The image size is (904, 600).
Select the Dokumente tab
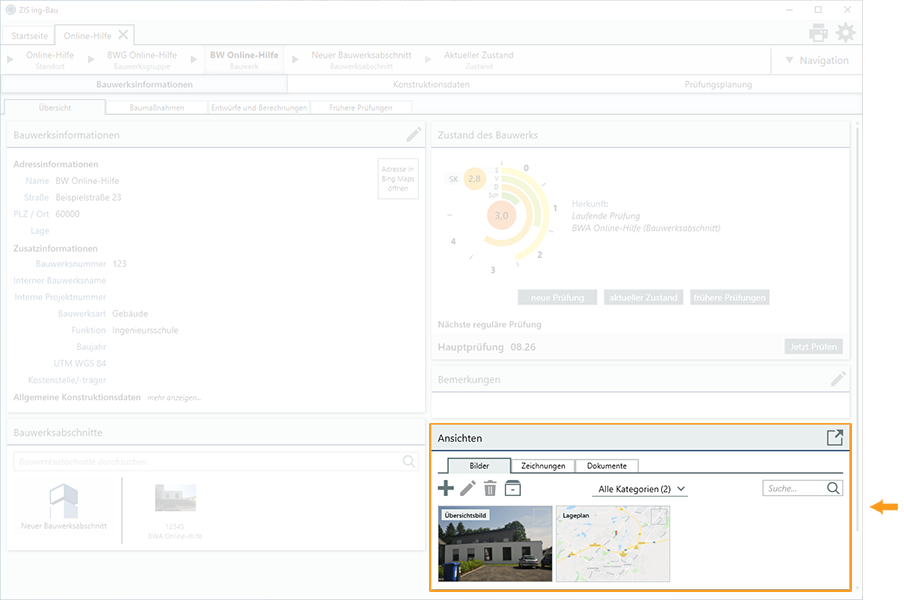coord(607,466)
